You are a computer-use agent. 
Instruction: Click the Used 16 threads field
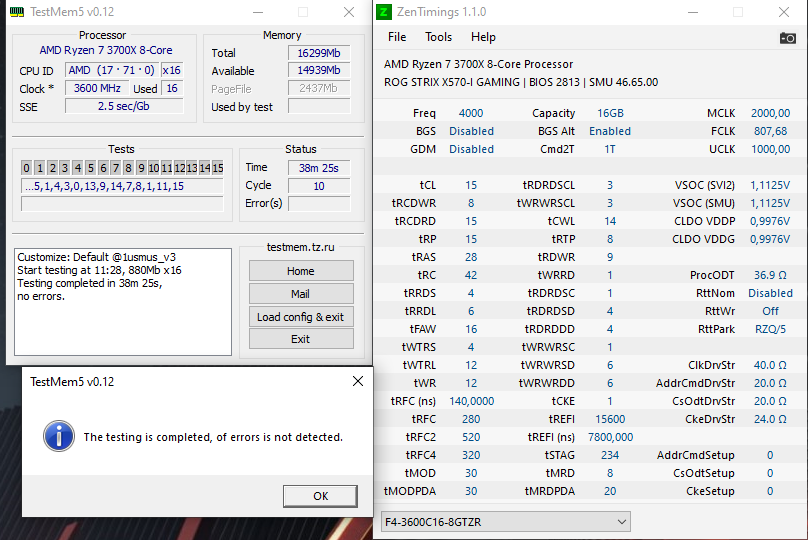(x=172, y=88)
